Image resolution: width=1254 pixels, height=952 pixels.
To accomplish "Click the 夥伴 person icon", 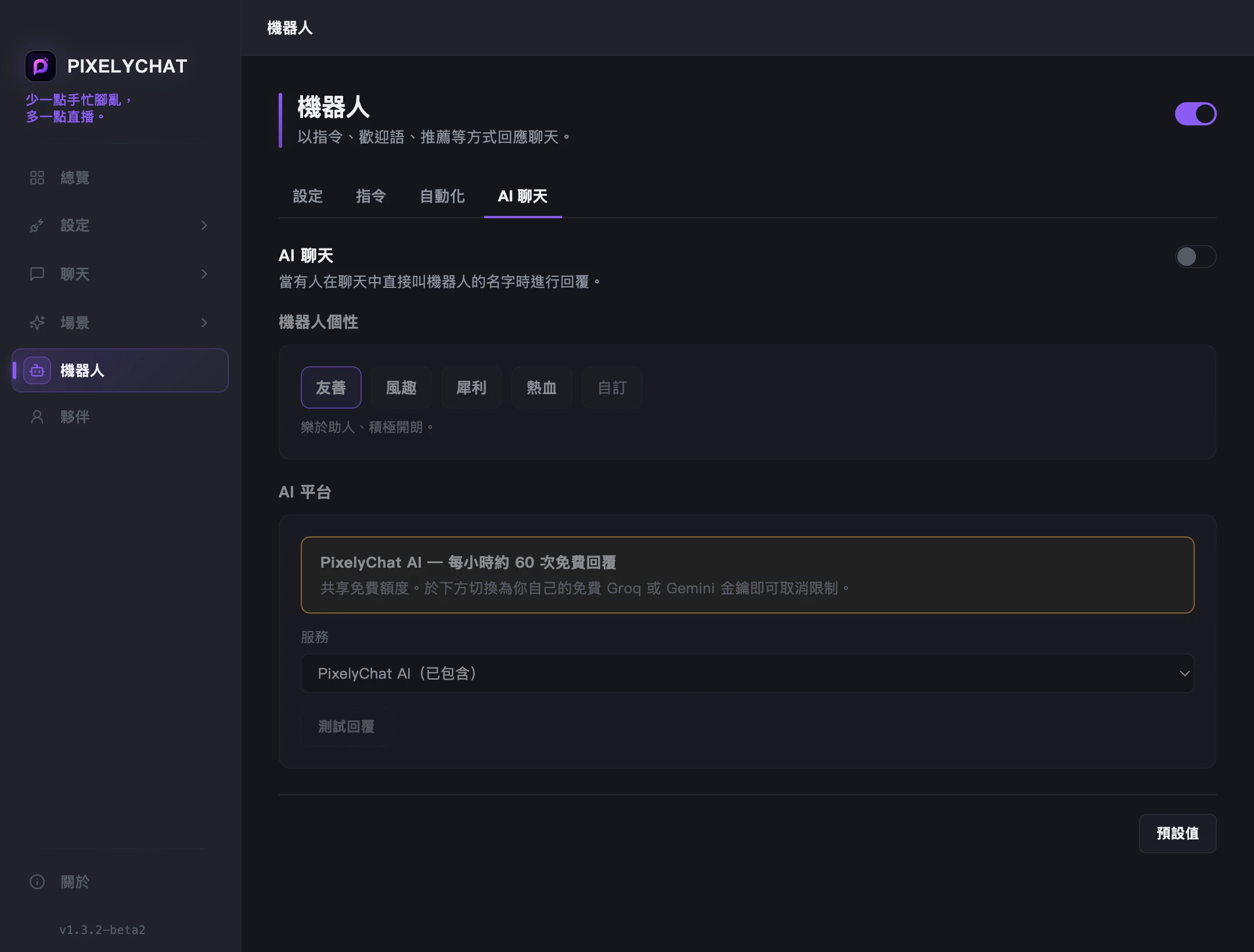I will (x=37, y=417).
